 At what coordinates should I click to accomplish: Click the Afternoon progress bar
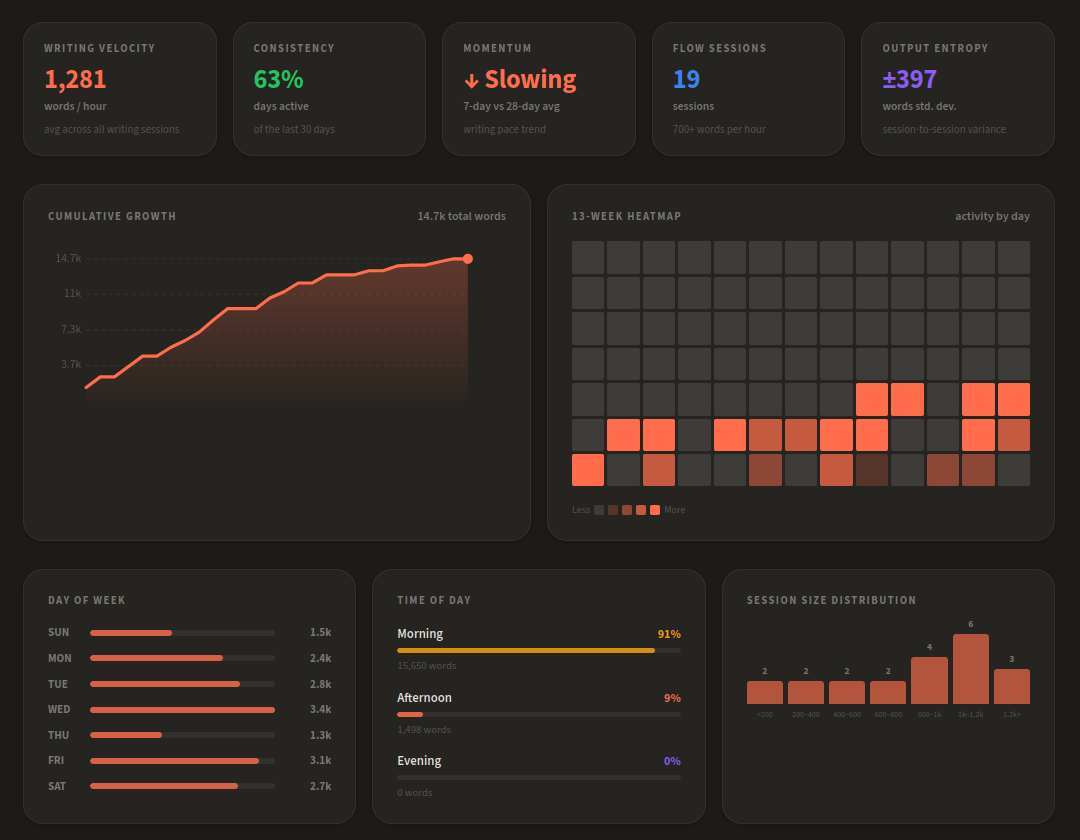coord(539,715)
